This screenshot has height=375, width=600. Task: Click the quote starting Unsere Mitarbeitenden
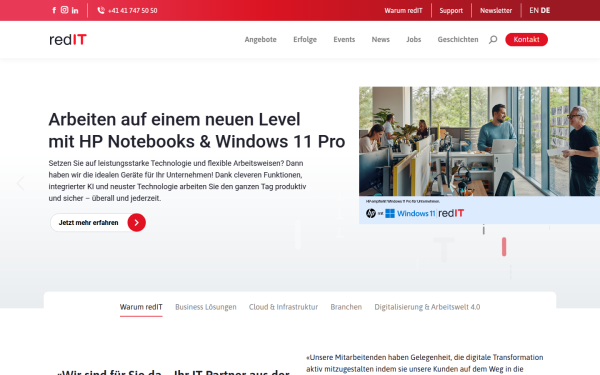point(425,363)
